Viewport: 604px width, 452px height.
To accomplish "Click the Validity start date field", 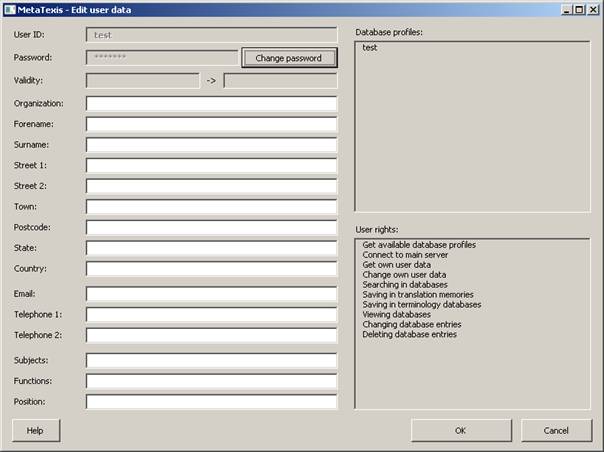I will coord(143,81).
